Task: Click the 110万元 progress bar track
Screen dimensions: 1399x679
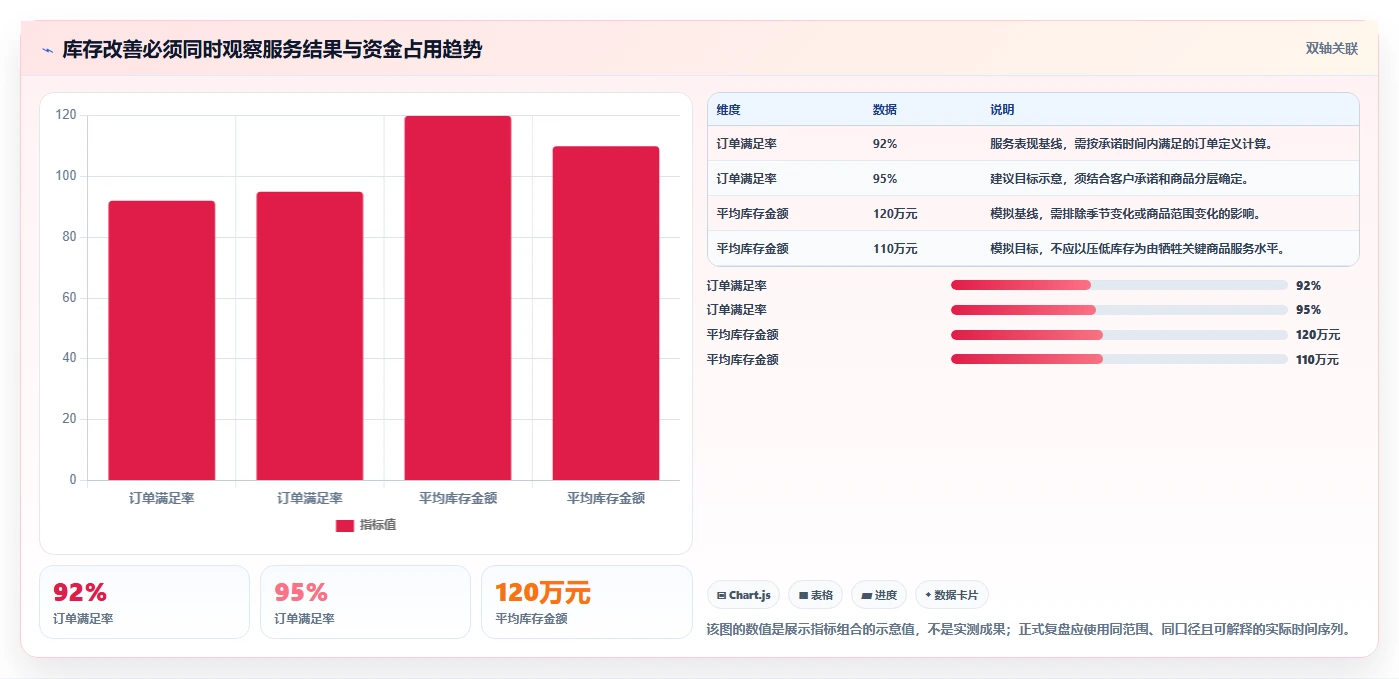Action: pos(1119,359)
